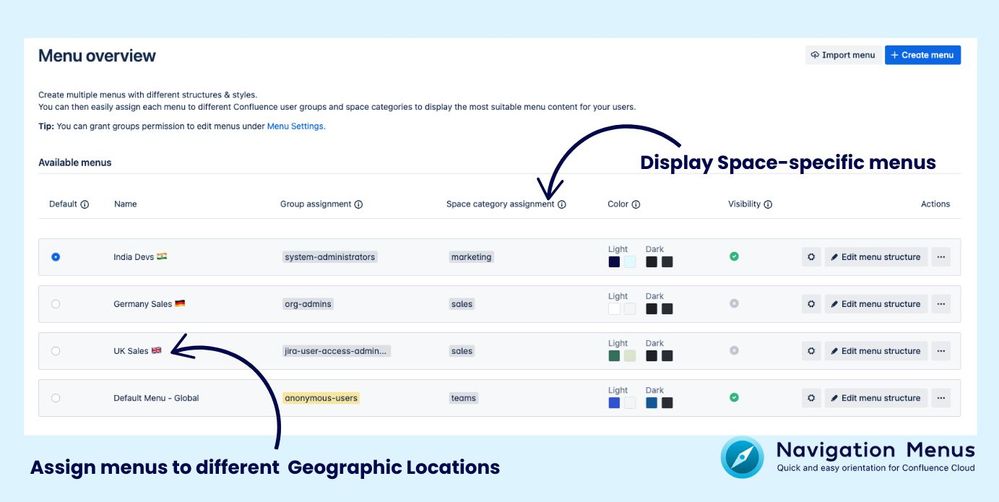Open the Menu Settings link

coord(295,126)
